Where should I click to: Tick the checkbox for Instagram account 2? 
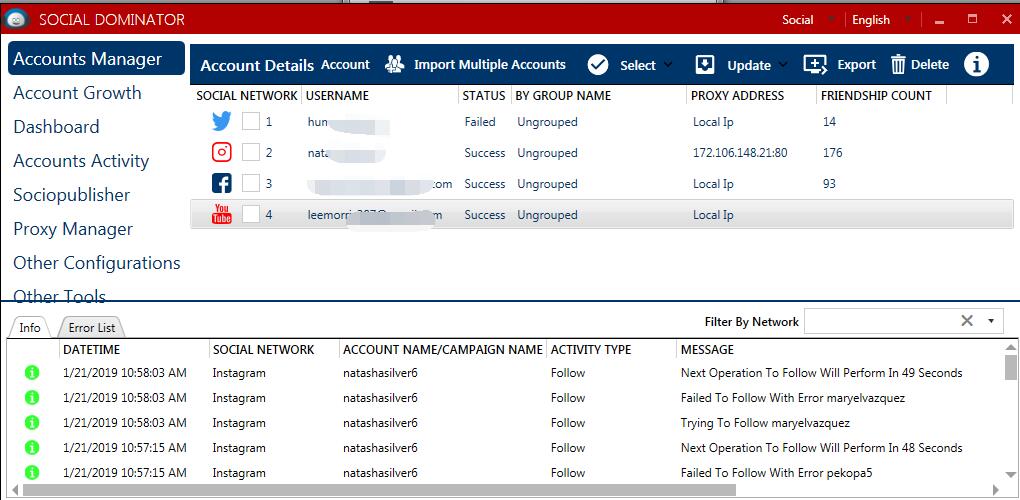click(251, 153)
